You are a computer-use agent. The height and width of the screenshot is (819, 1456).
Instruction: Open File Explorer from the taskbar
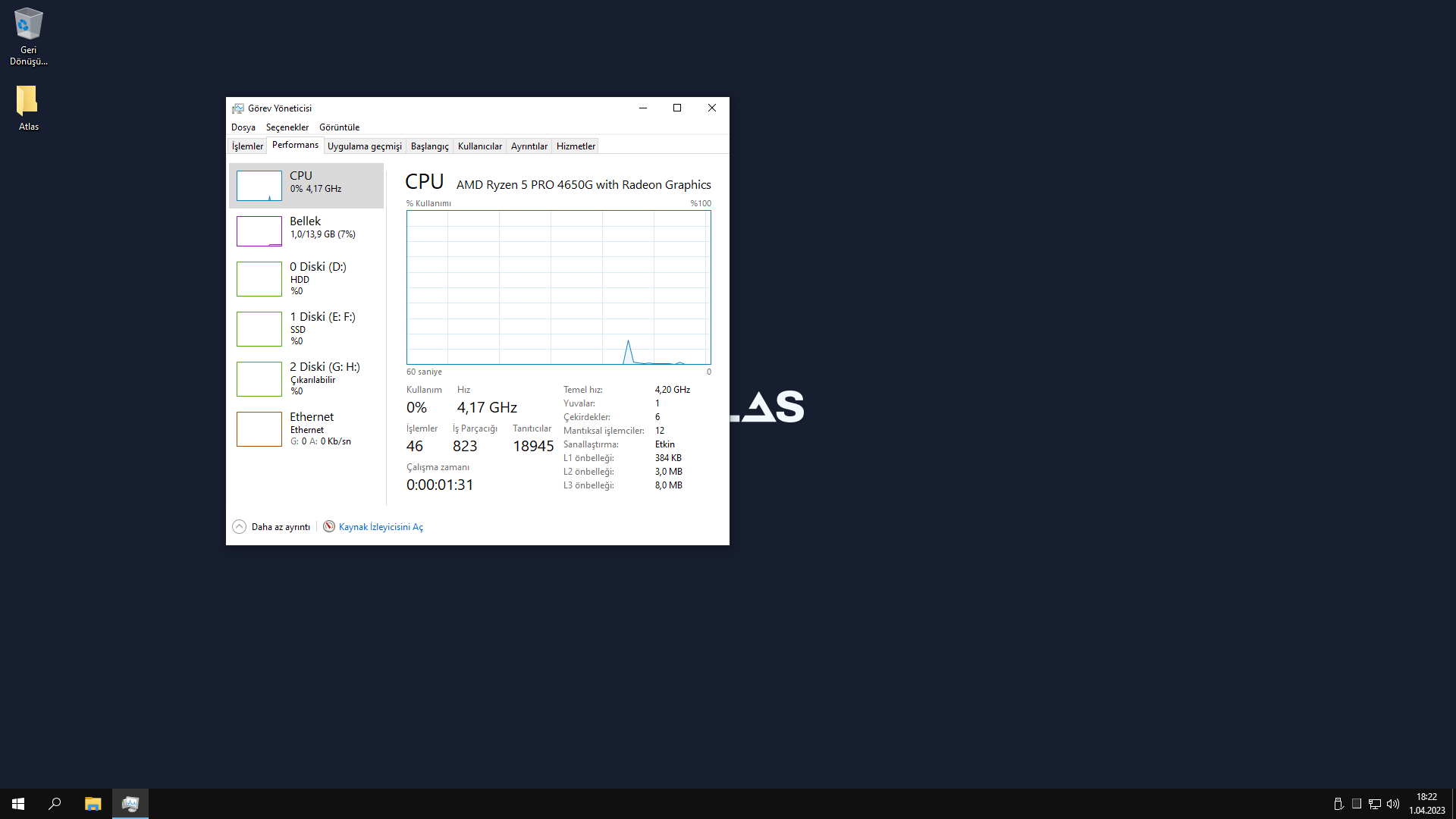pyautogui.click(x=93, y=804)
